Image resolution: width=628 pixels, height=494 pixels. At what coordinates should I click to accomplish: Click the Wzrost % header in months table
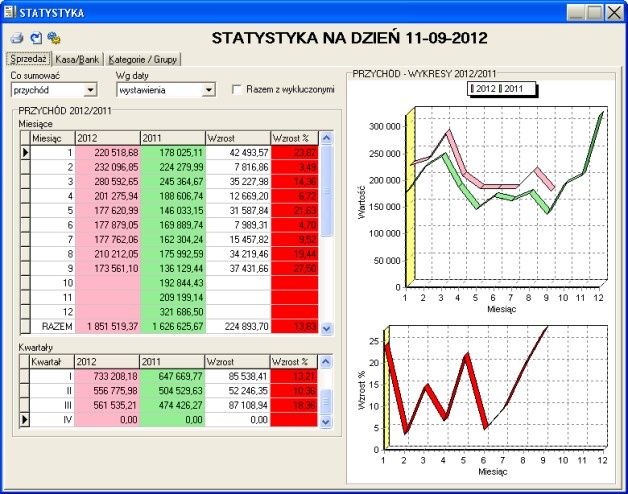(294, 138)
